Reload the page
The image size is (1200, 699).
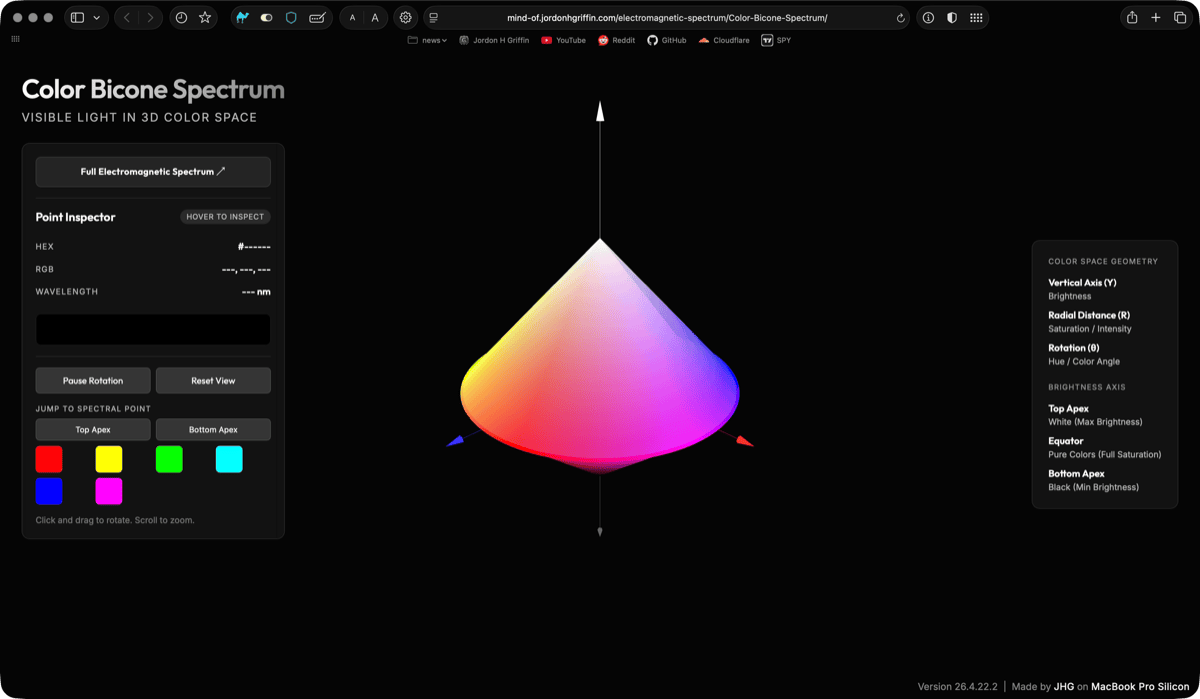coord(900,18)
